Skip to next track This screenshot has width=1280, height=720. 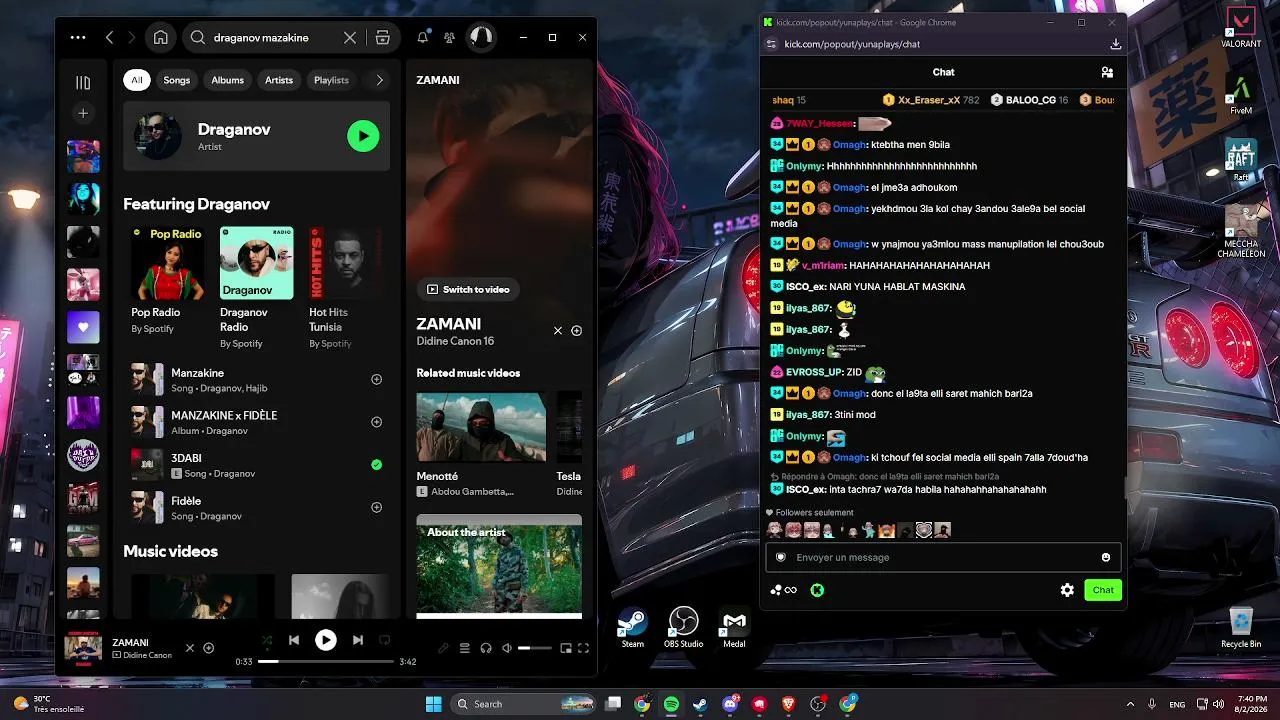point(358,640)
